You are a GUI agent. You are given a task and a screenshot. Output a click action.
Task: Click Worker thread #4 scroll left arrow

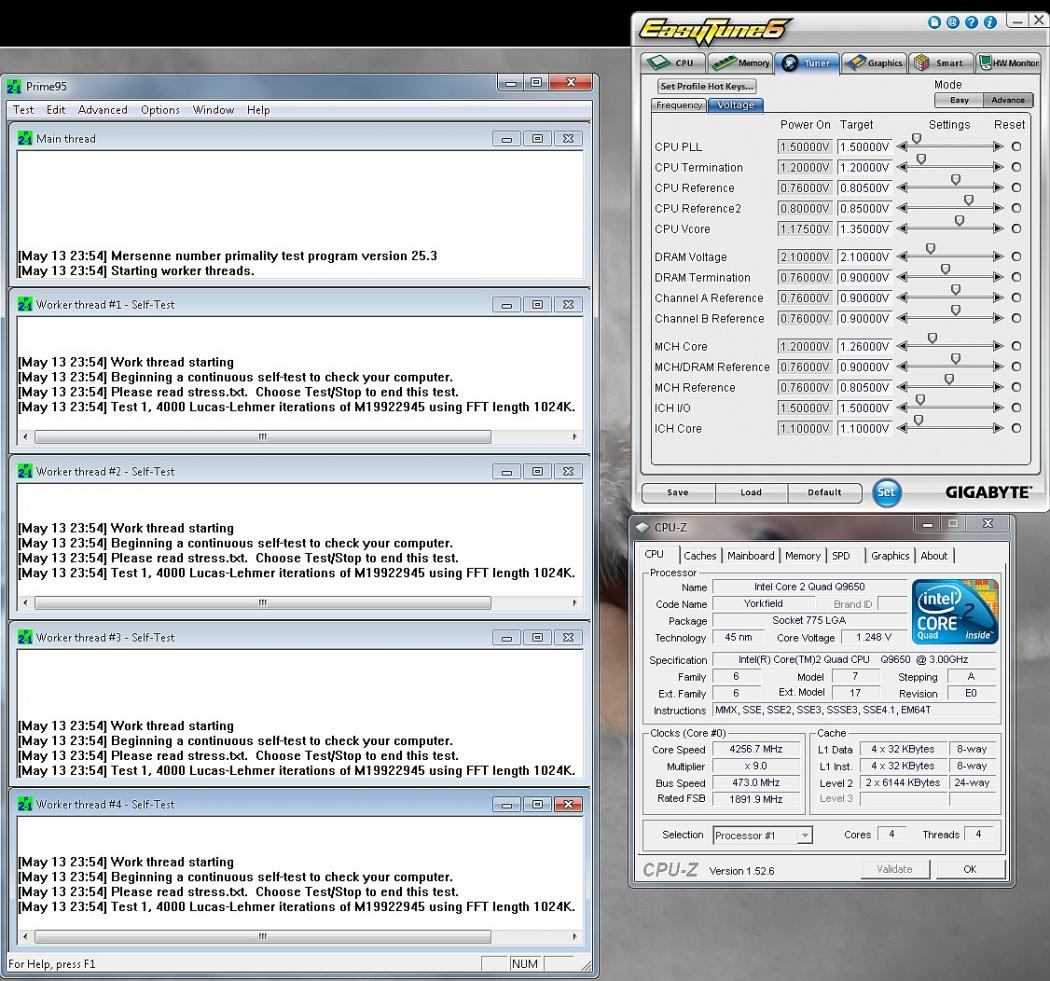point(25,936)
